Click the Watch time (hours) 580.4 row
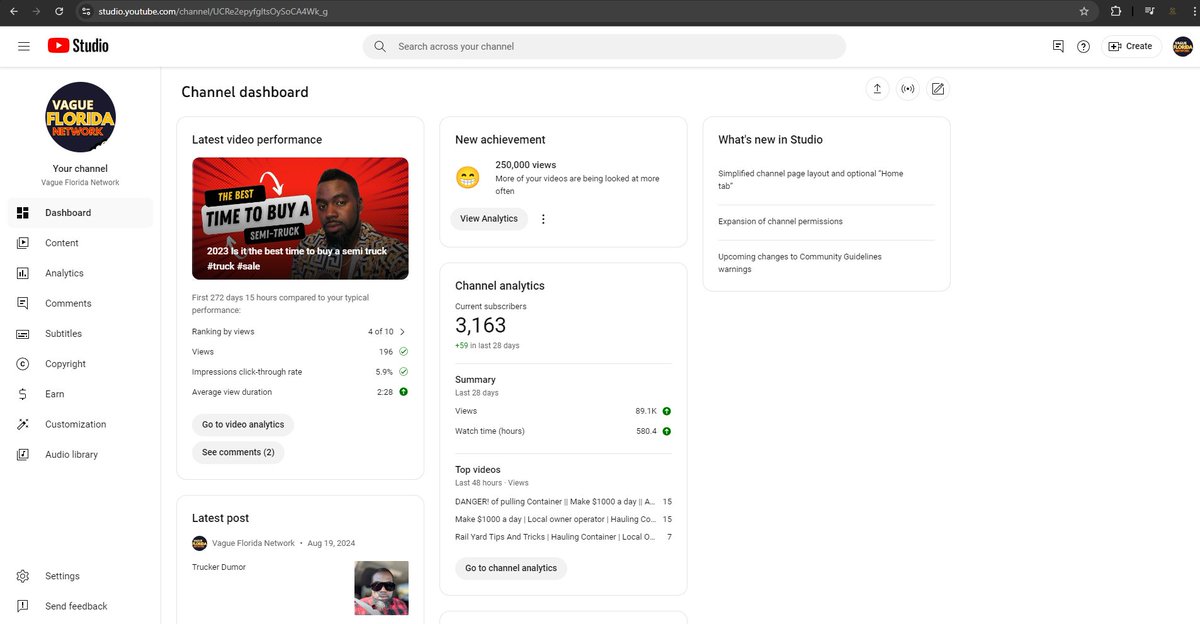Viewport: 1200px width, 624px height. (563, 431)
